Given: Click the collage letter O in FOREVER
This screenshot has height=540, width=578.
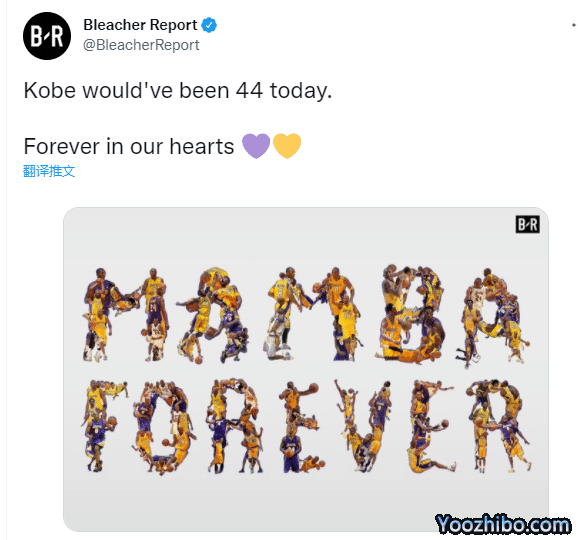Looking at the screenshot, I should [163, 427].
